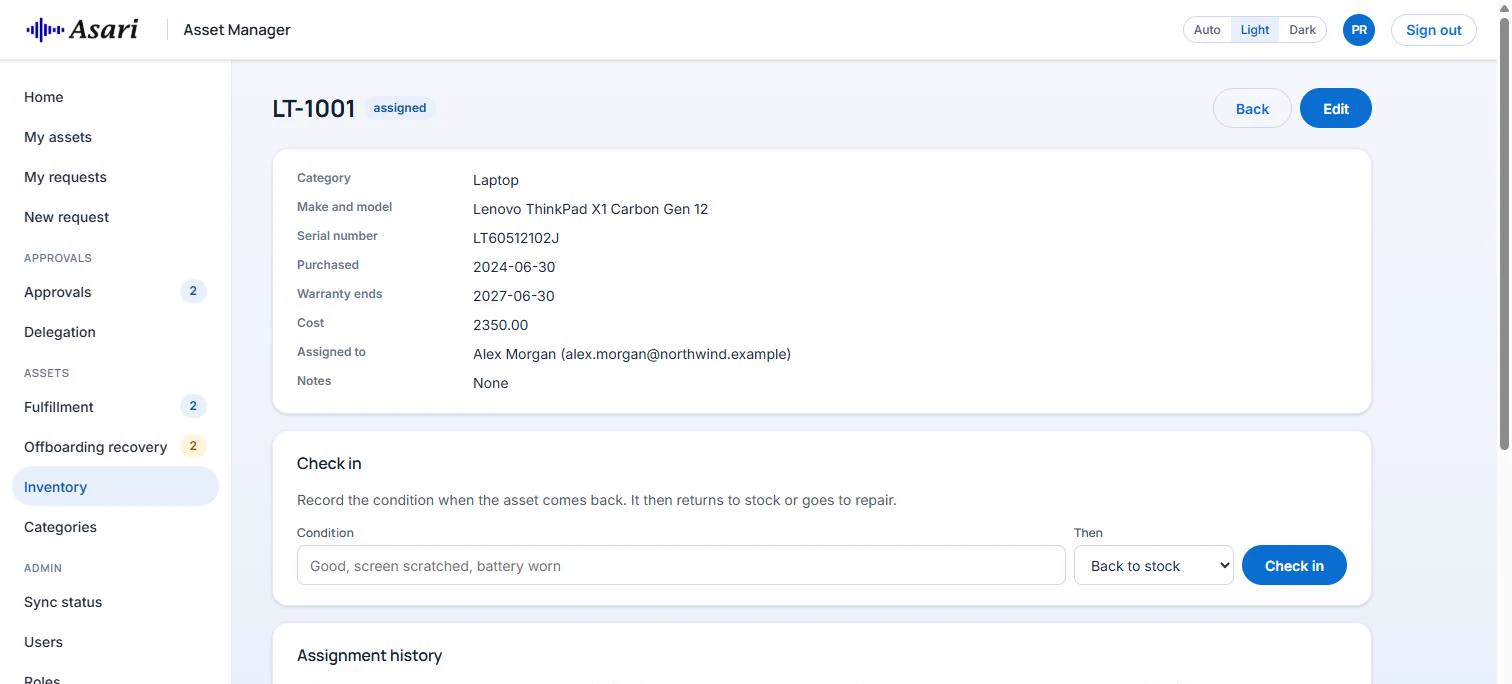
Task: Select Inventory in sidebar
Action: point(115,487)
